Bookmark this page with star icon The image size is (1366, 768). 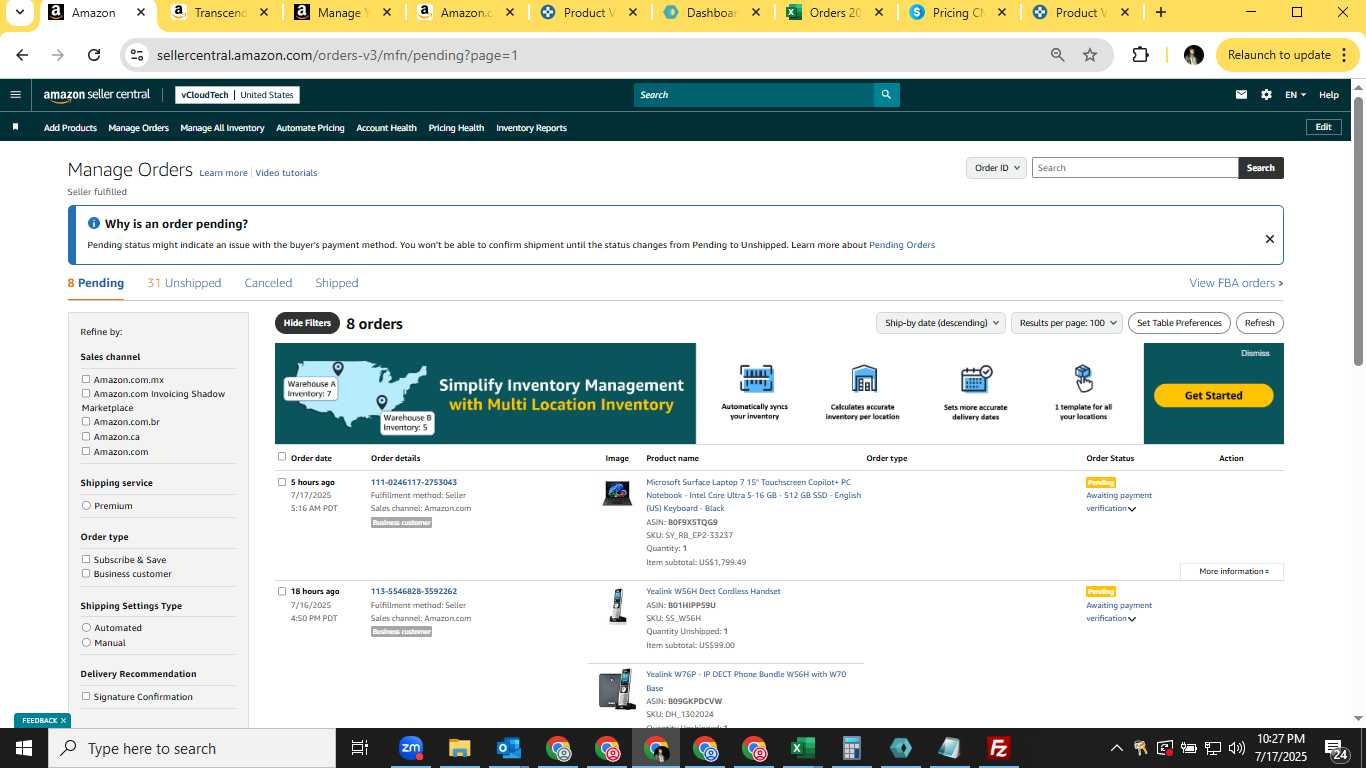[1090, 55]
